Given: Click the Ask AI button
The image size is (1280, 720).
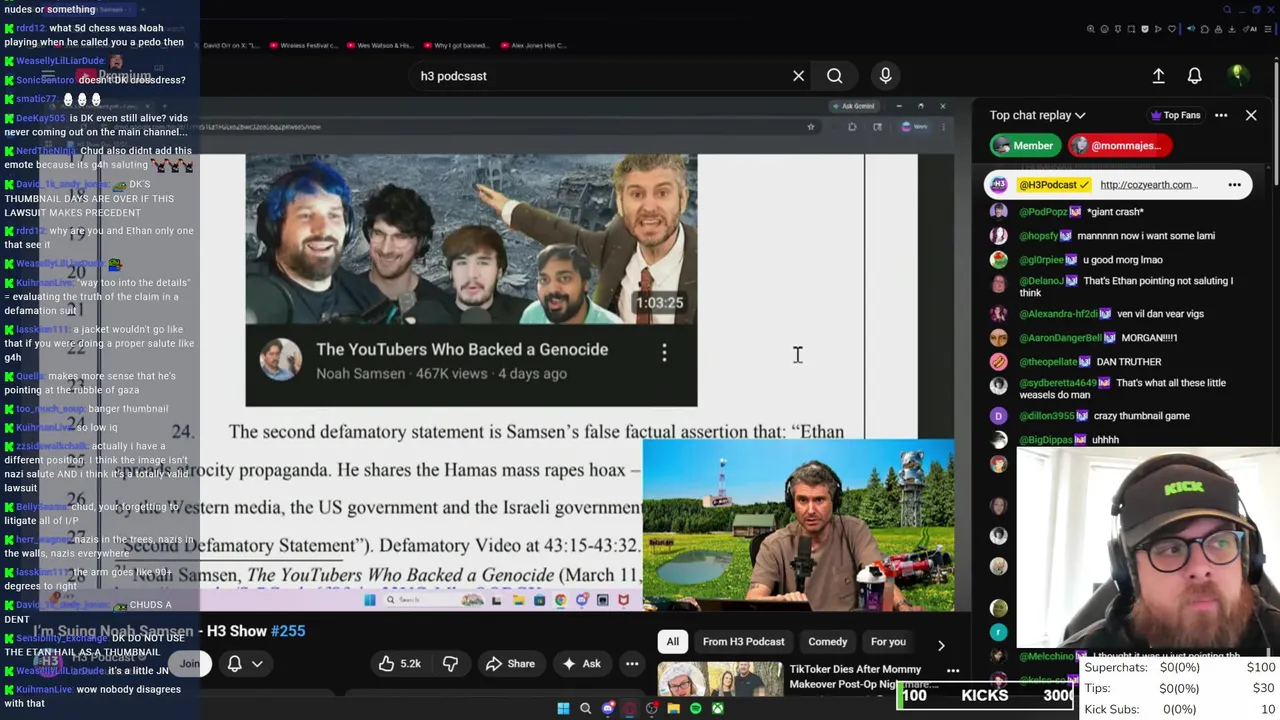Looking at the screenshot, I should click(581, 663).
